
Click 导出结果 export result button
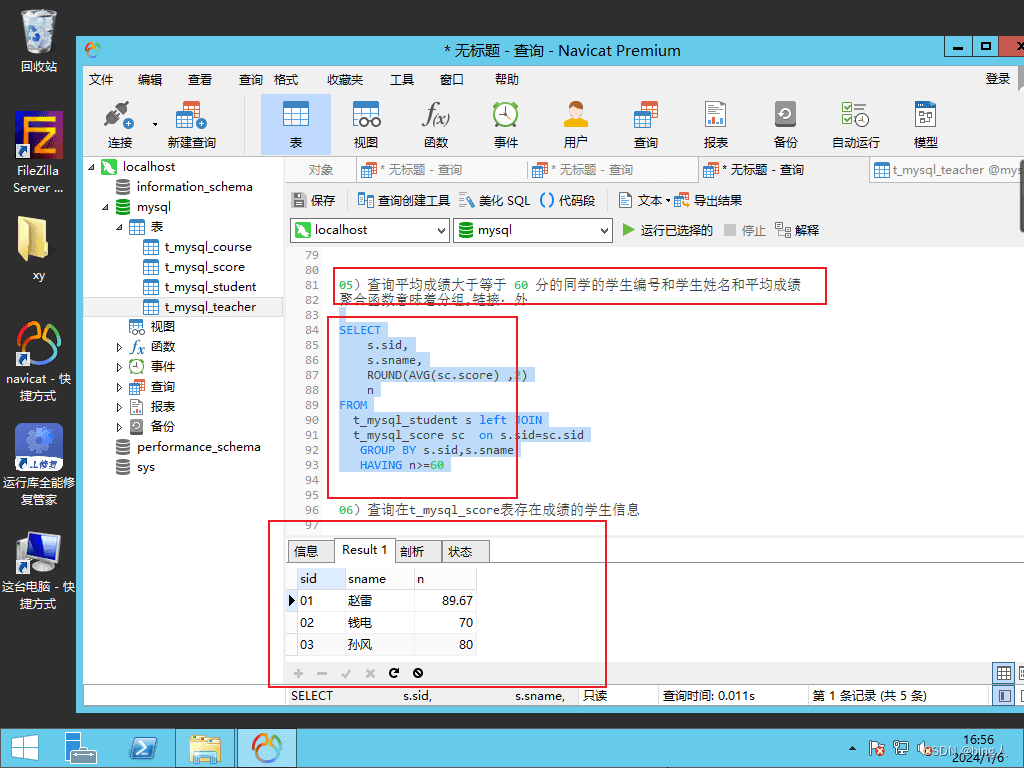click(709, 200)
